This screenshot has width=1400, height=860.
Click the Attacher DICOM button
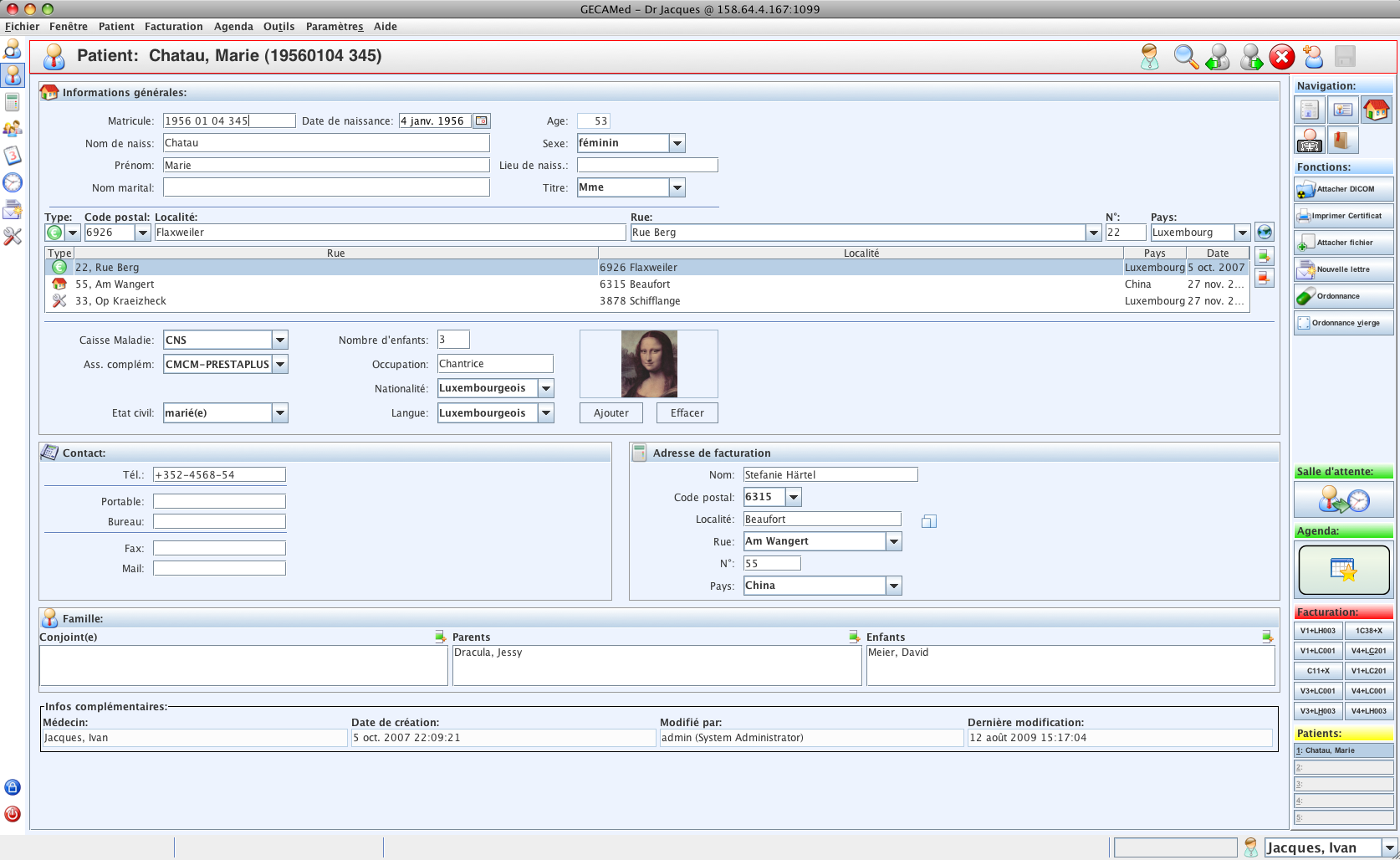pyautogui.click(x=1343, y=189)
